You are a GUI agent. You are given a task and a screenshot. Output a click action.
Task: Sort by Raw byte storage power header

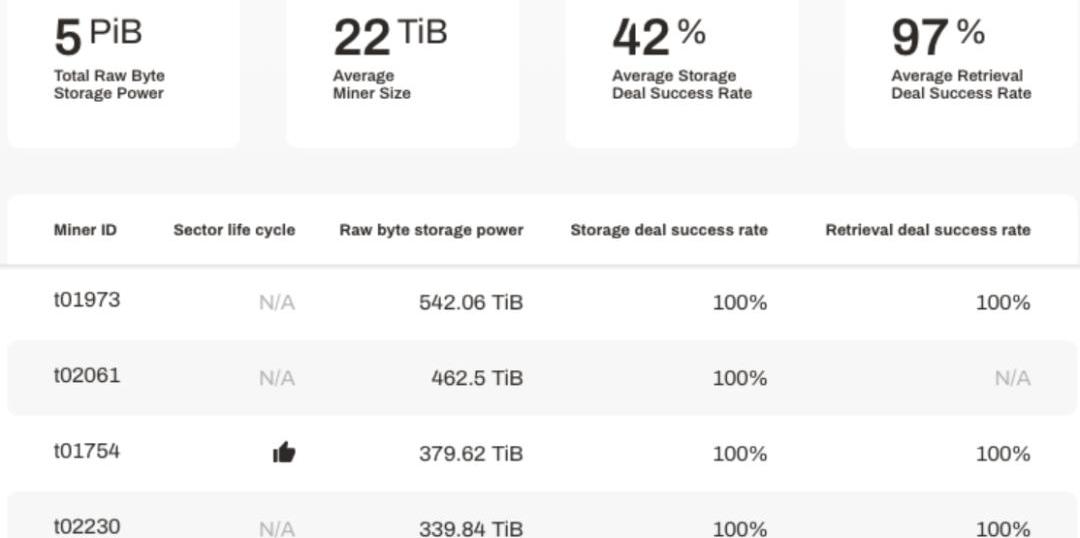[431, 230]
